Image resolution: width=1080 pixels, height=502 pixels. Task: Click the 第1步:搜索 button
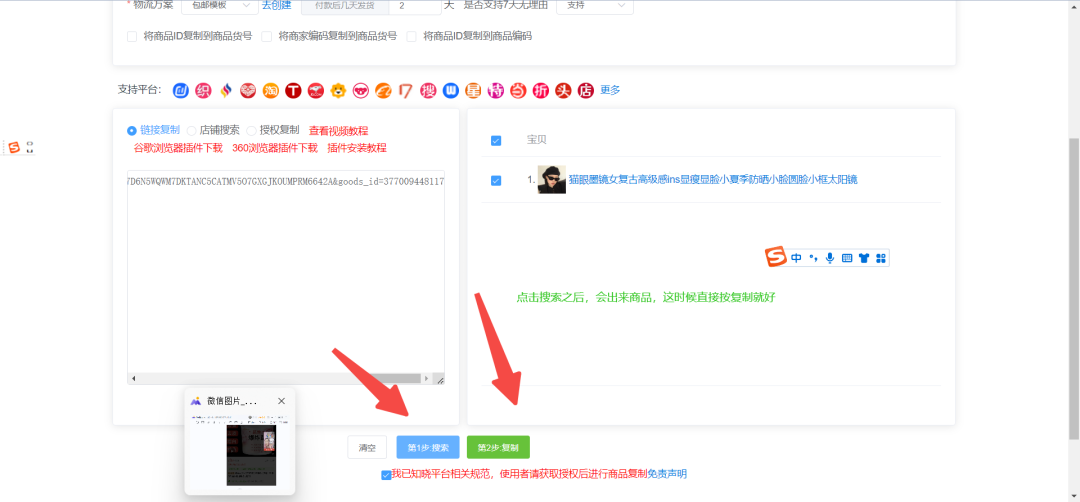428,448
